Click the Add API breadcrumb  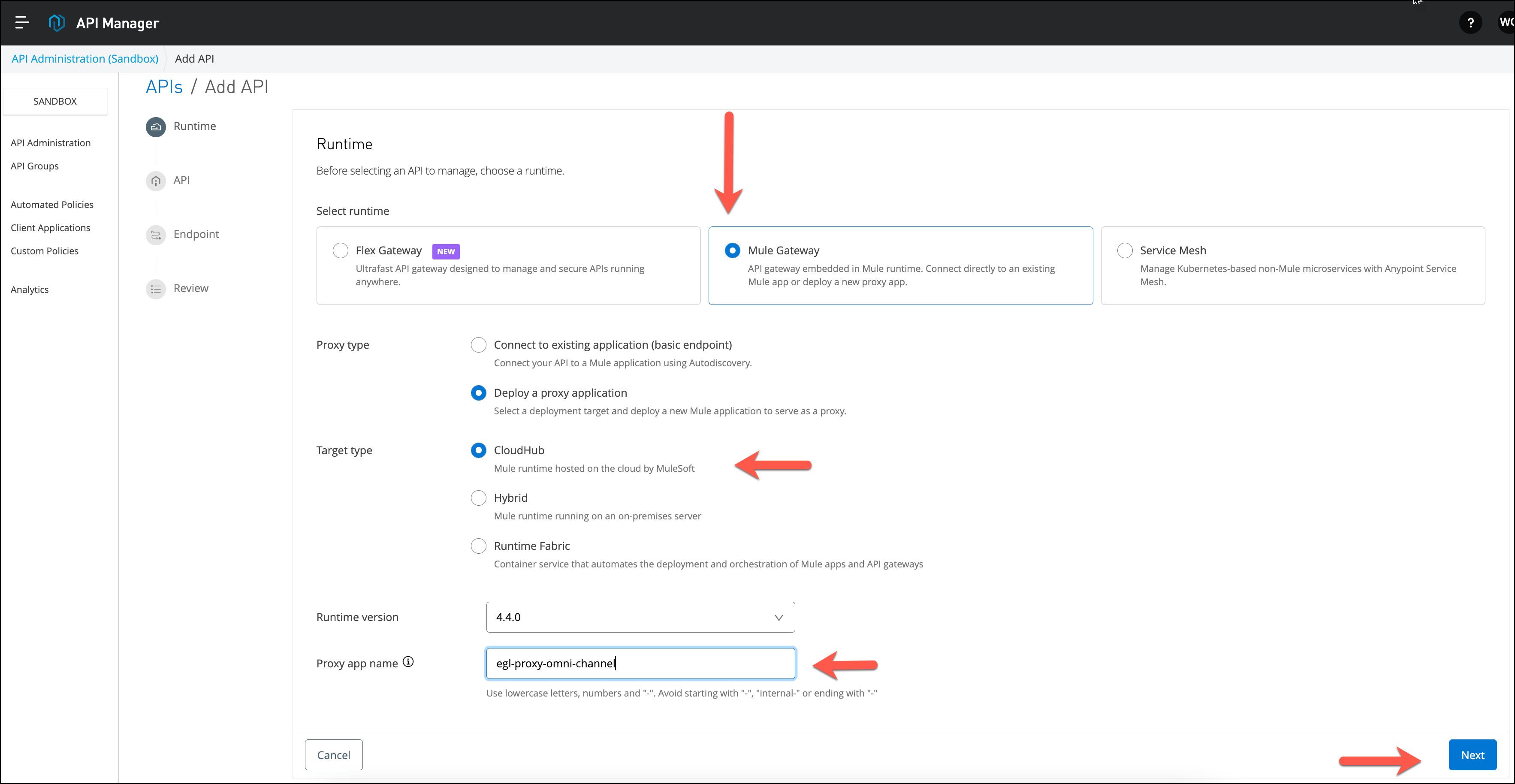pos(195,59)
